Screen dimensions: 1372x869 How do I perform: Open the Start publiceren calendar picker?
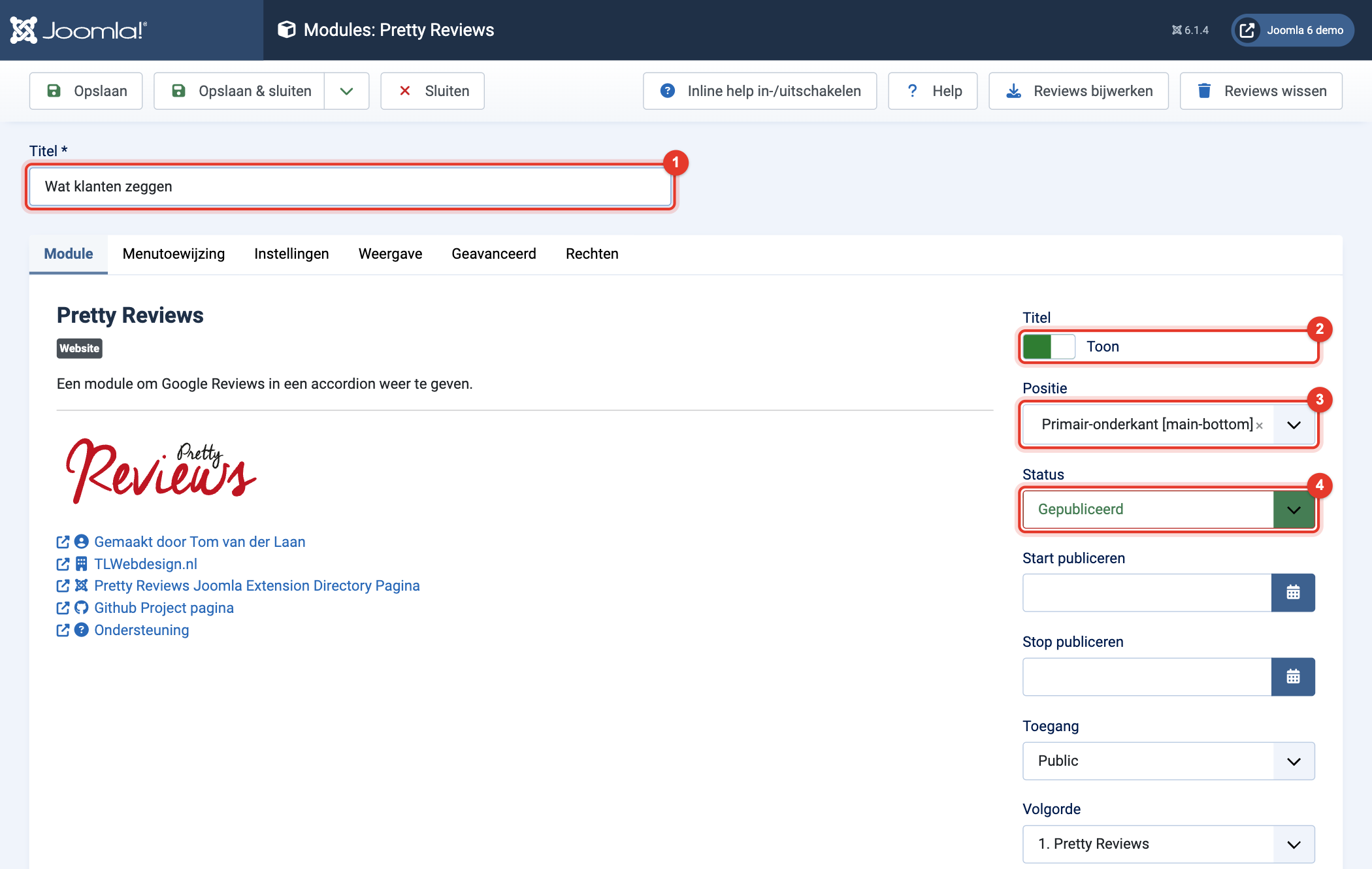[x=1293, y=593]
